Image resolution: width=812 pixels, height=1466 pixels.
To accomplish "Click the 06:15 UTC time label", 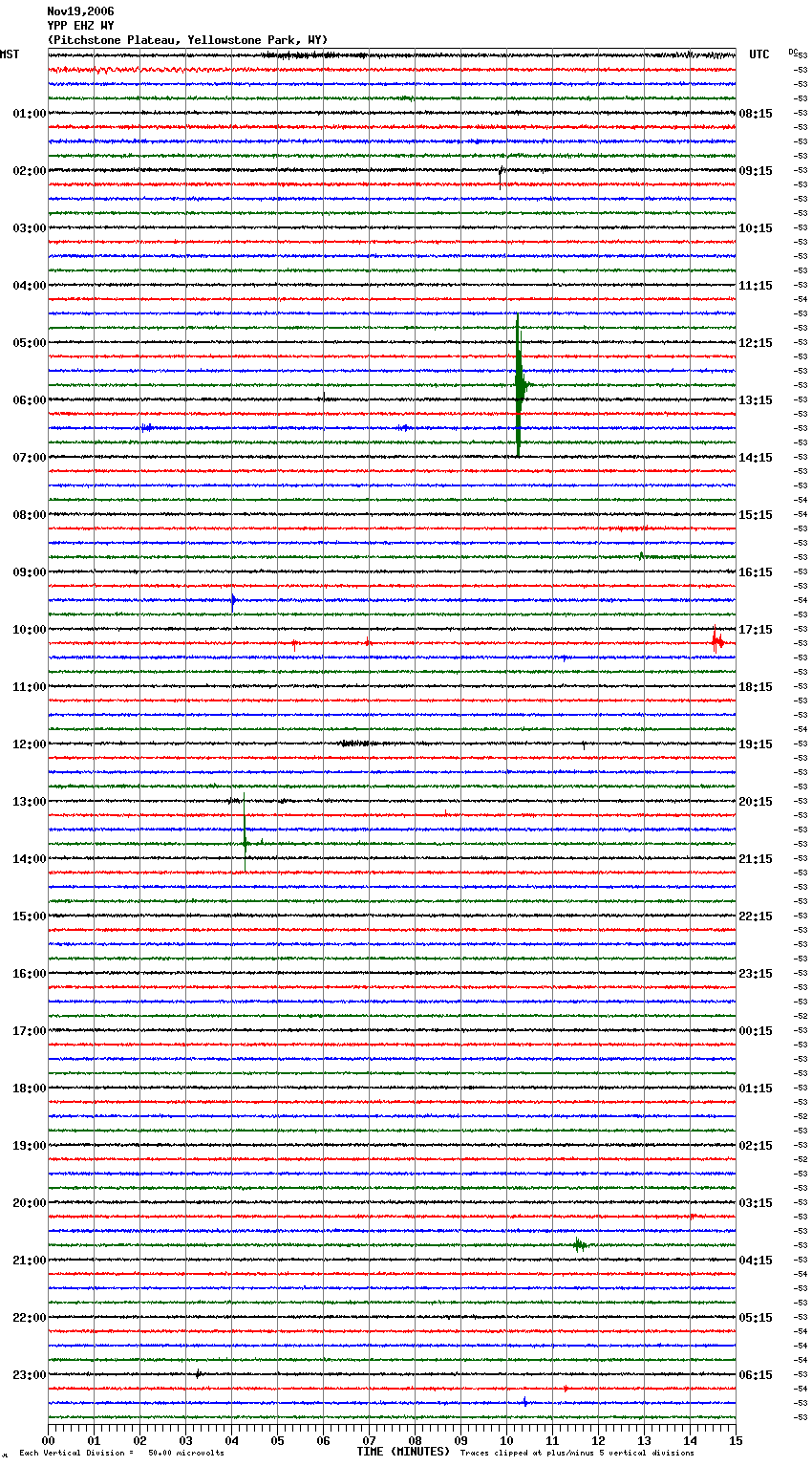I will coord(756,1375).
